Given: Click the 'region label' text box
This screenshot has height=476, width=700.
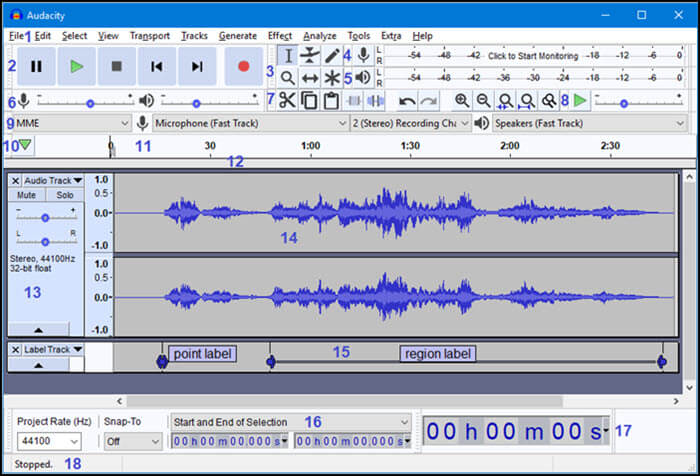Looking at the screenshot, I should [436, 354].
